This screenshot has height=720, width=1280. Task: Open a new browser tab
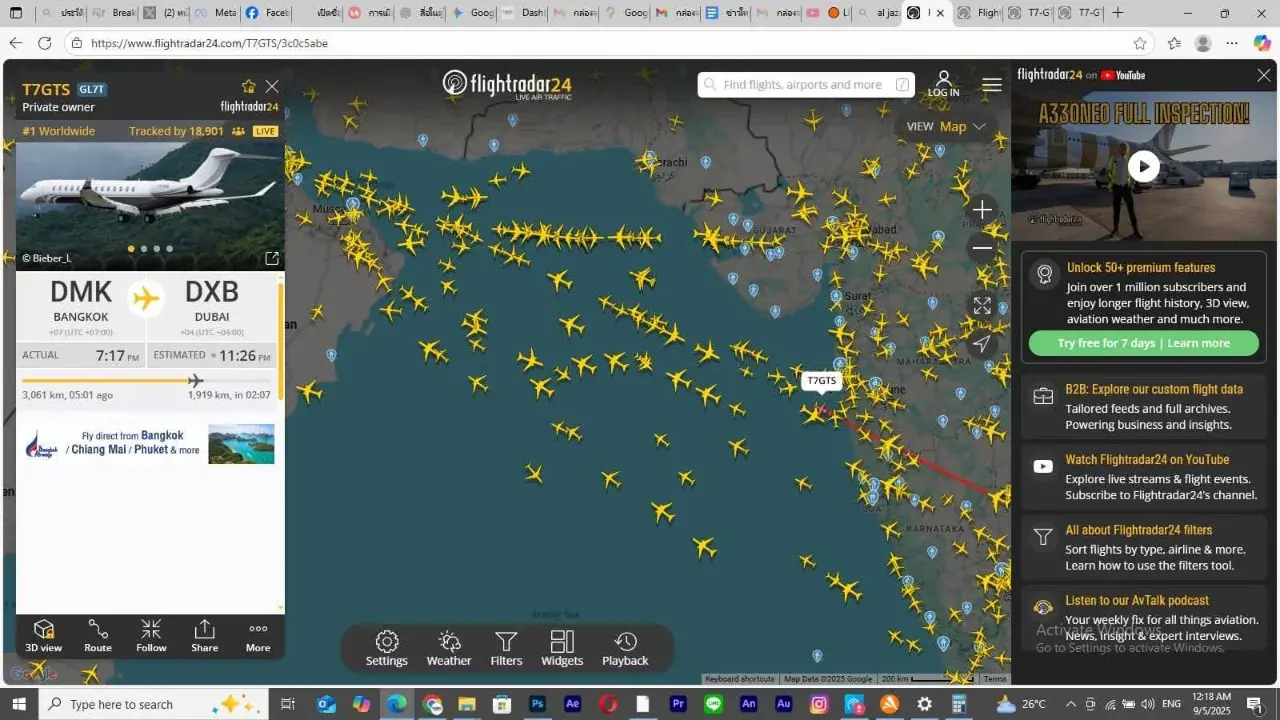coord(1118,13)
